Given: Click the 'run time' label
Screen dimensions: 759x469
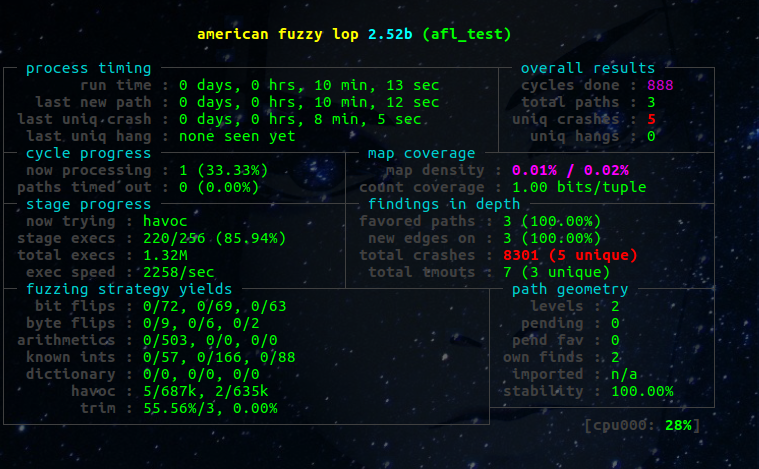Looking at the screenshot, I should [116, 85].
